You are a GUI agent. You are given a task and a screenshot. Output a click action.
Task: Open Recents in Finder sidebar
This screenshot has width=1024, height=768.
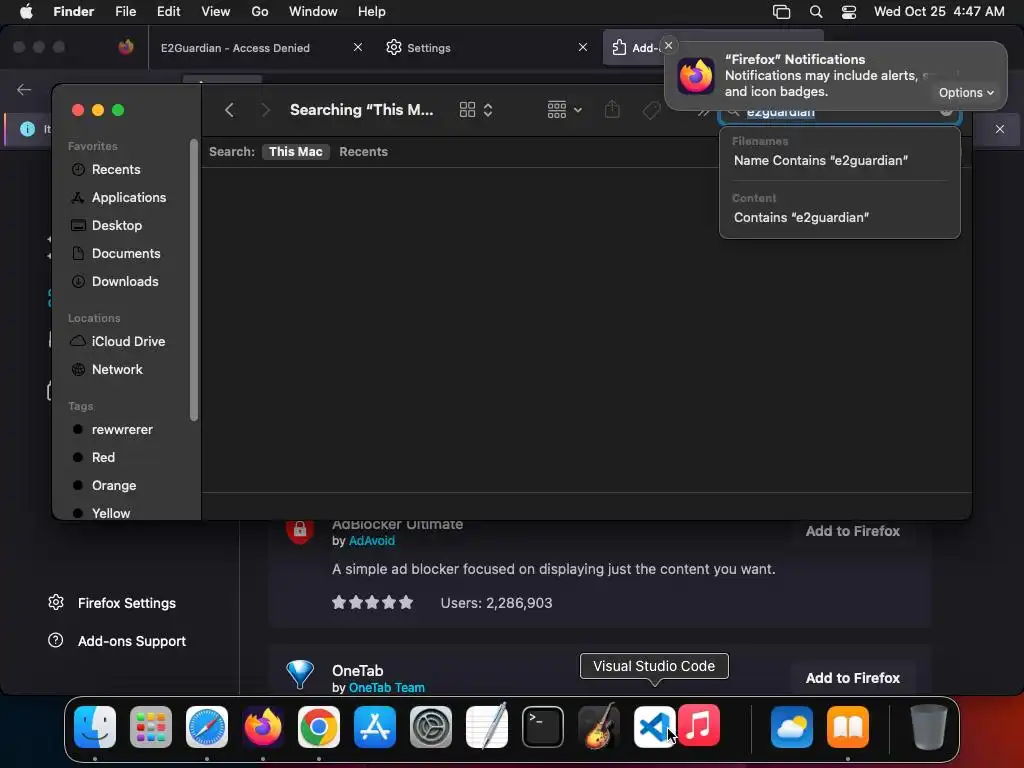click(x=116, y=170)
